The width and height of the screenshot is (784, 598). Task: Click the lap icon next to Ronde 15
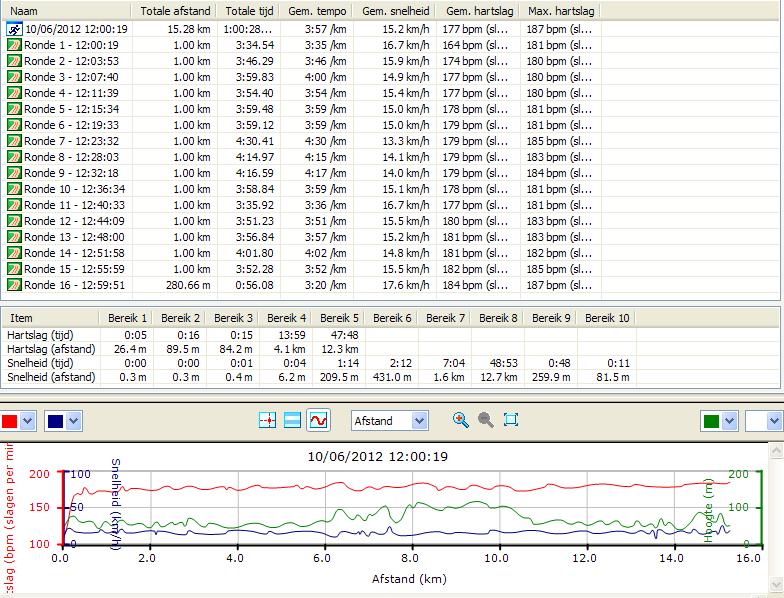click(14, 269)
